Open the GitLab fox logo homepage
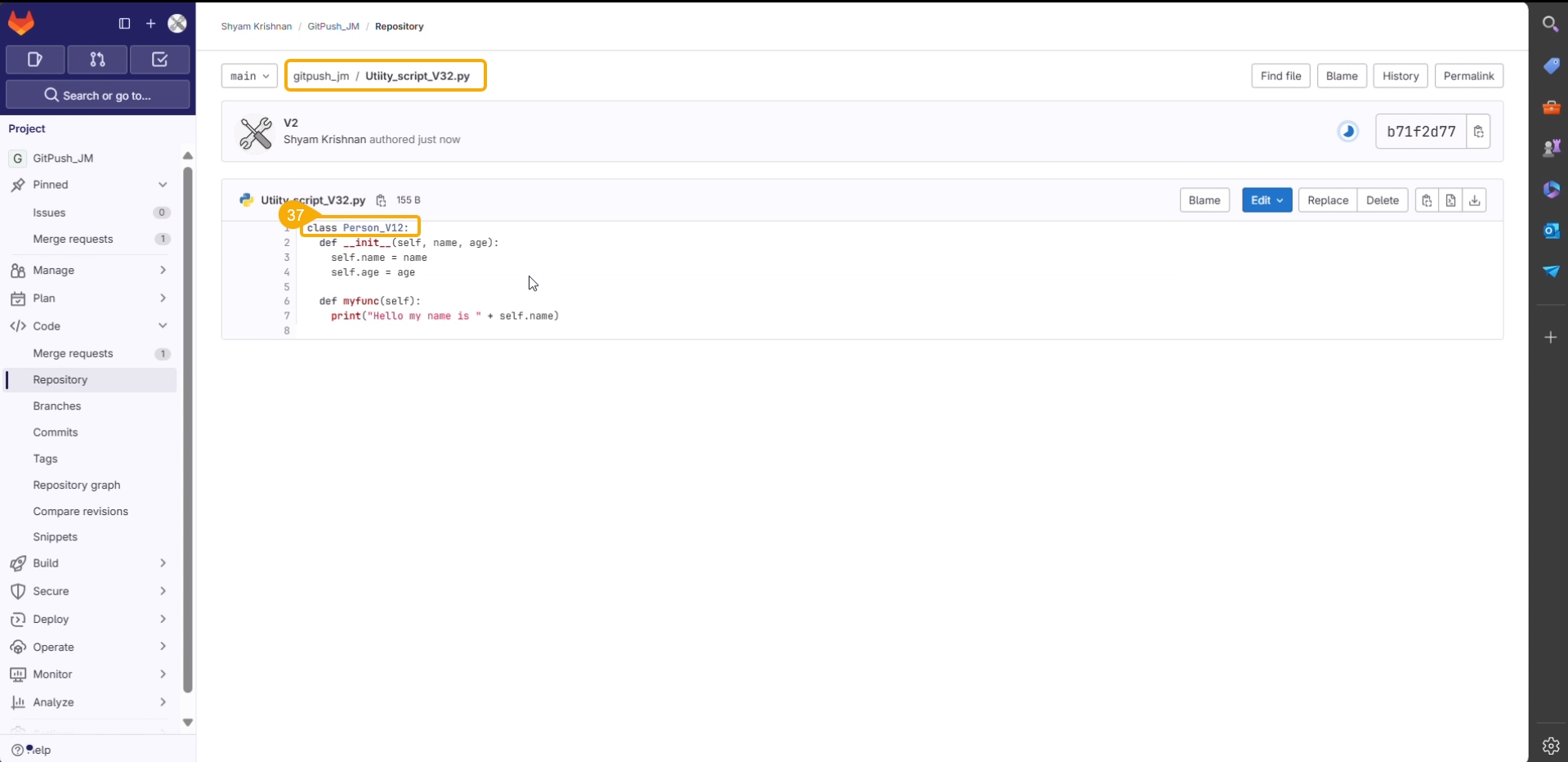 (x=21, y=23)
